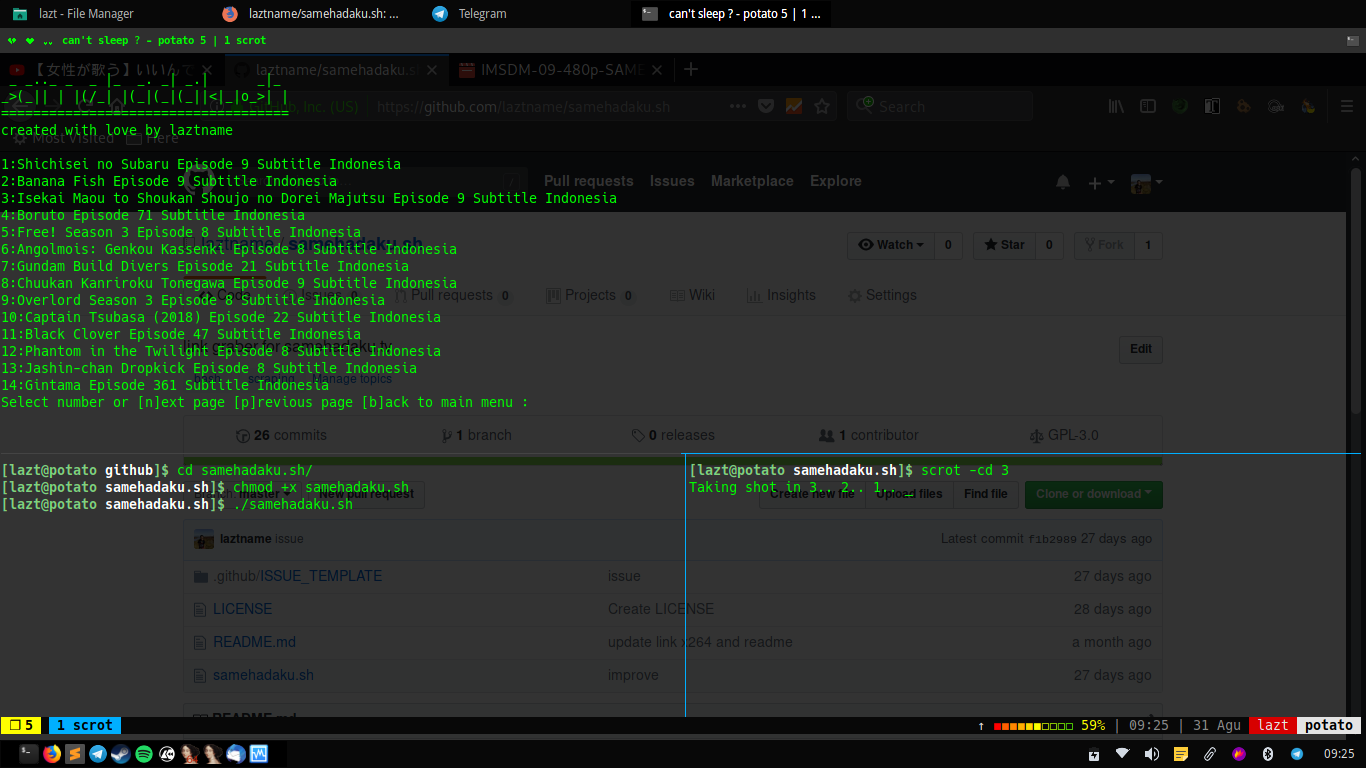1366x768 pixels.
Task: Switch to the laztname/samehadaku.sh Firefox window
Action: tap(316, 14)
